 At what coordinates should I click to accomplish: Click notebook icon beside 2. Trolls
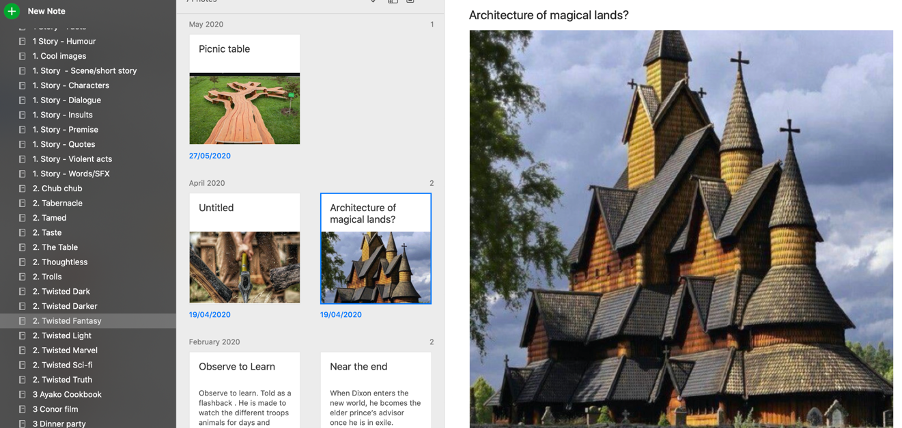coord(22,277)
